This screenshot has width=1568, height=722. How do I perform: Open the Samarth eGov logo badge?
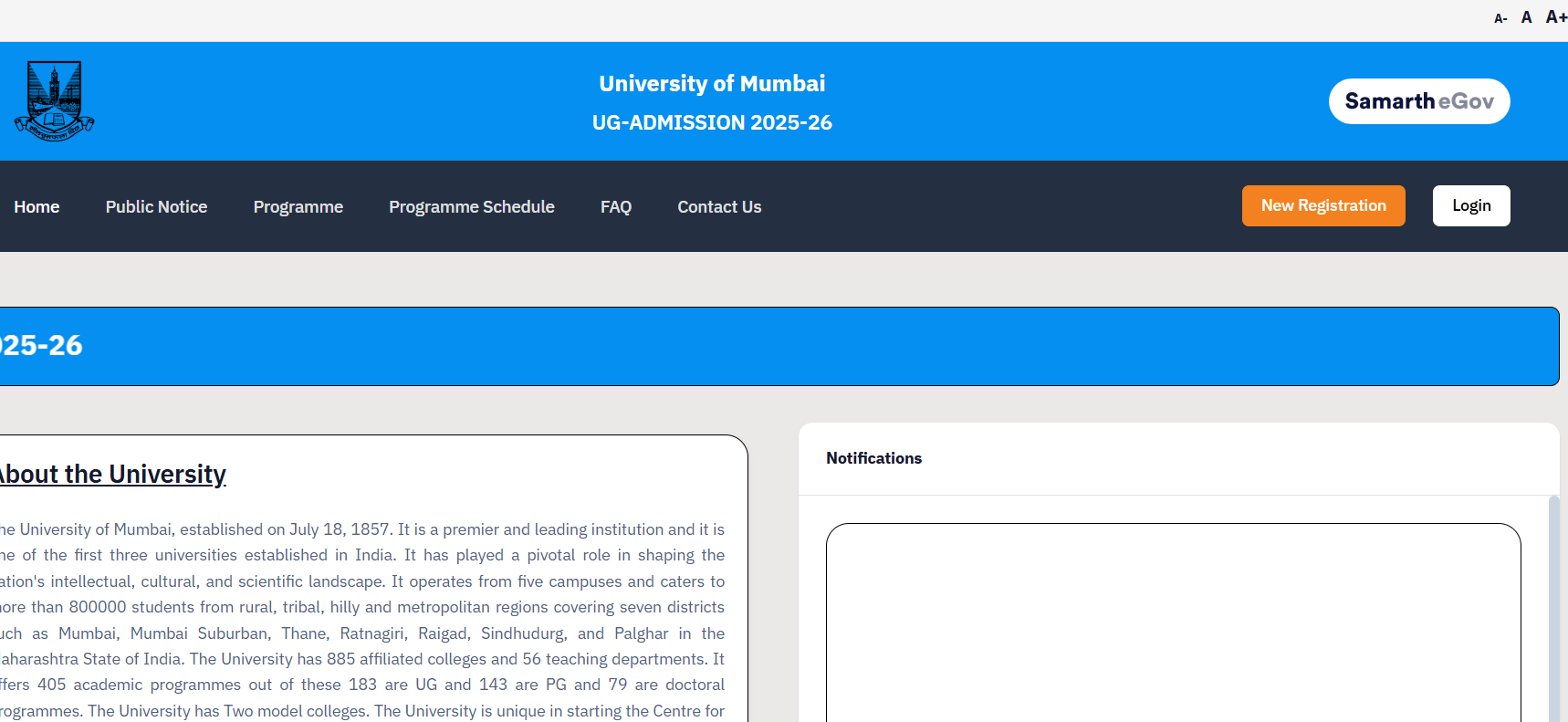[x=1418, y=101]
